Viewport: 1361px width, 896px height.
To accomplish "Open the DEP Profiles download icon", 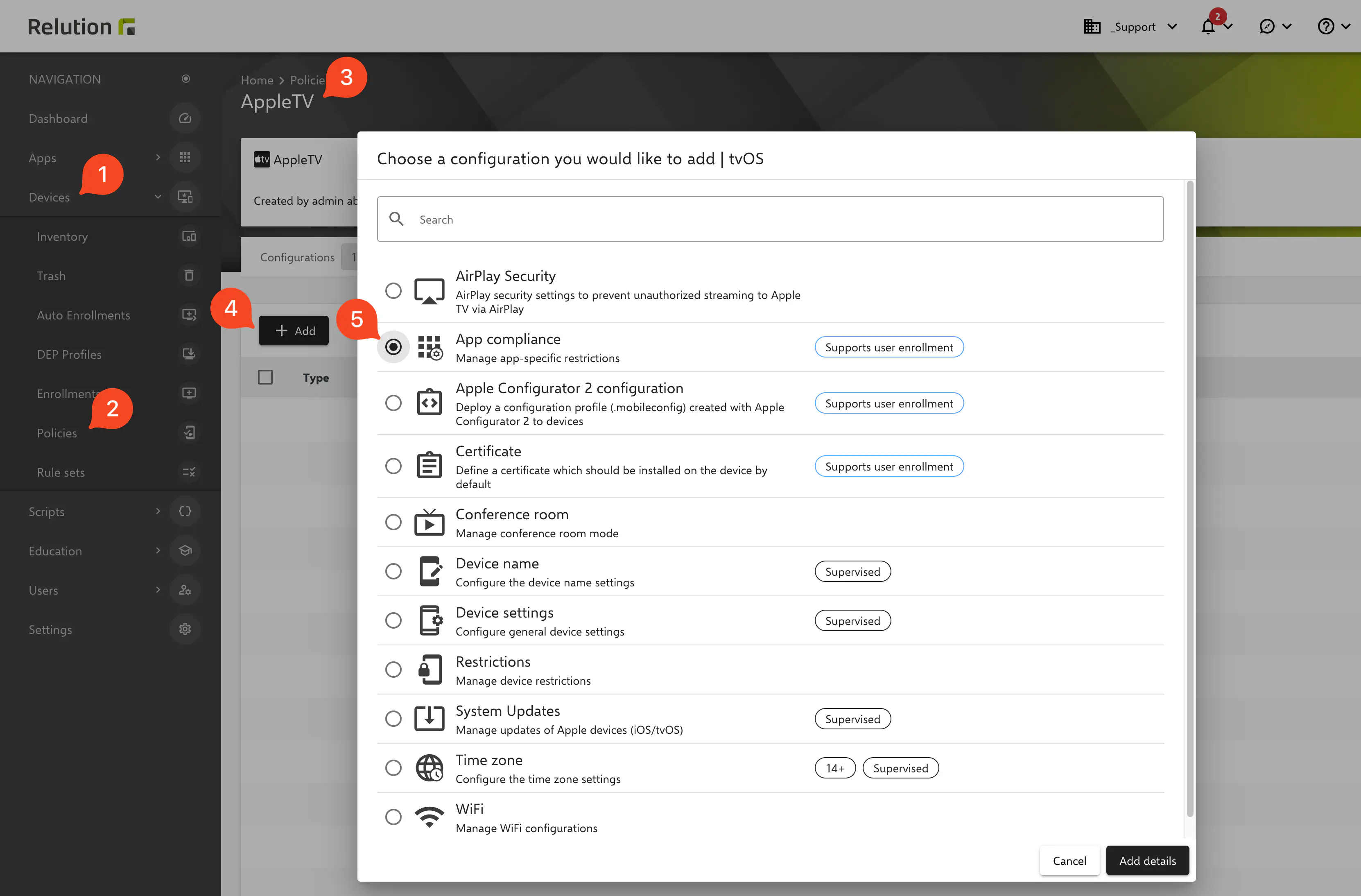I will click(x=189, y=354).
